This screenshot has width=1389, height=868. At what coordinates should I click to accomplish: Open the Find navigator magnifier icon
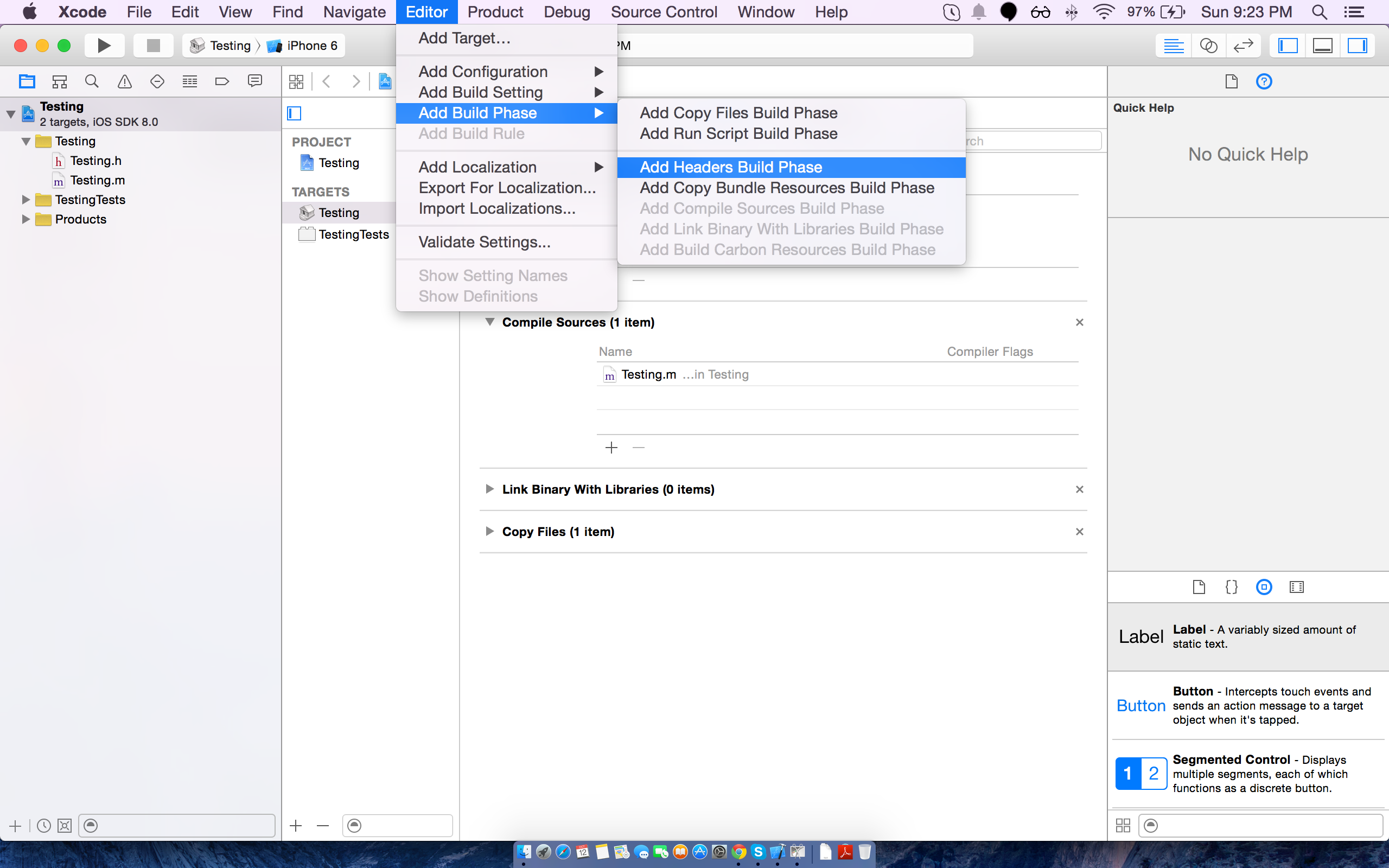coord(92,81)
